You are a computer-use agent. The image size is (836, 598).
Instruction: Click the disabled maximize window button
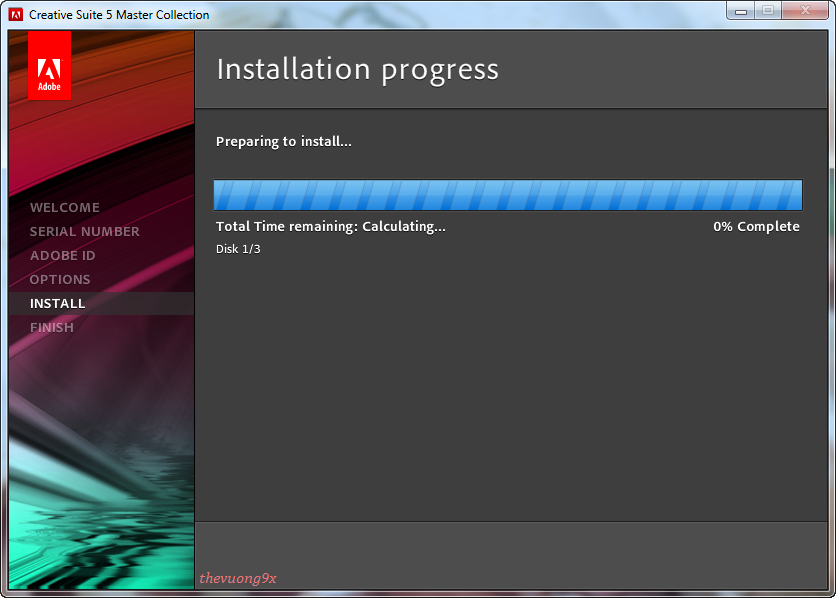768,11
